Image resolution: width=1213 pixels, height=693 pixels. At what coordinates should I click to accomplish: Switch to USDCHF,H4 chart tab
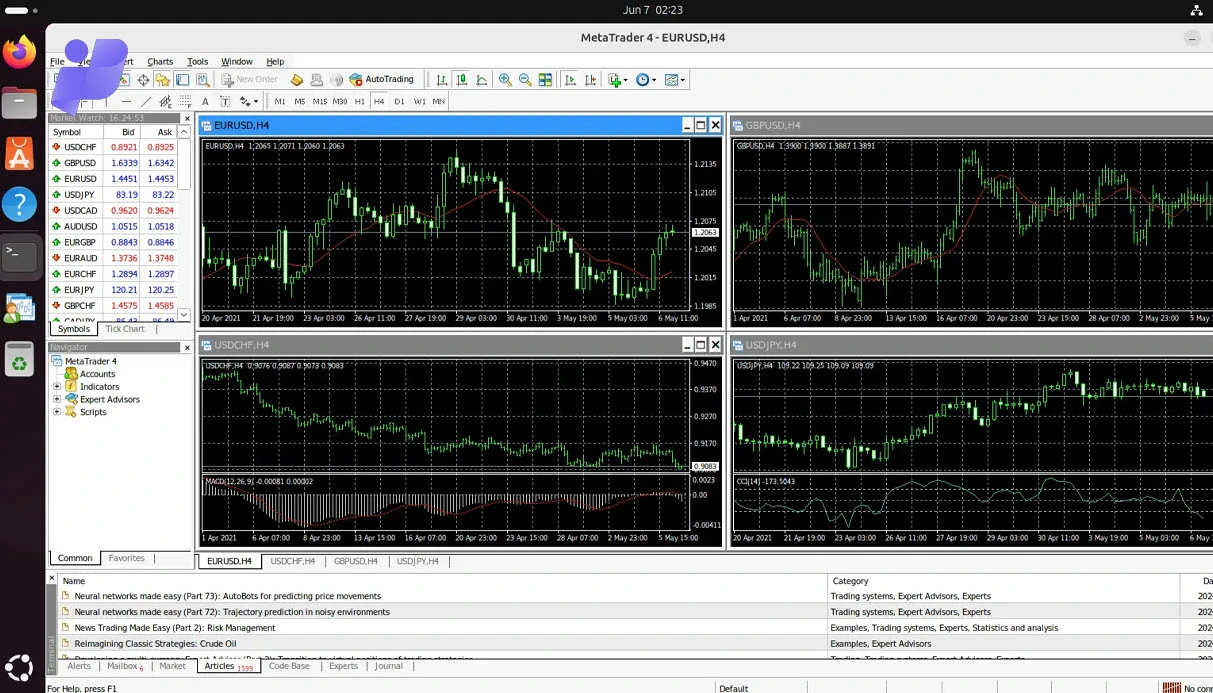click(x=293, y=561)
